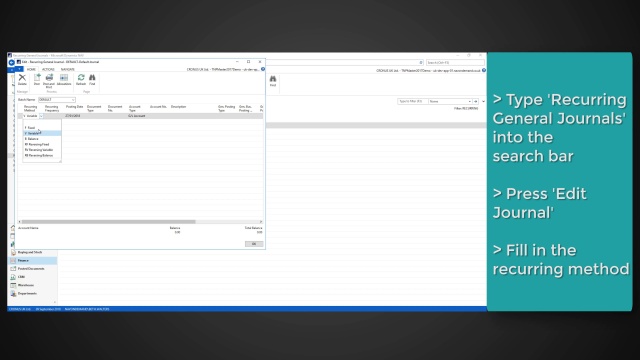The height and width of the screenshot is (360, 640).
Task: Click the Find binoculars in the journal ribbon
Action: point(92,79)
